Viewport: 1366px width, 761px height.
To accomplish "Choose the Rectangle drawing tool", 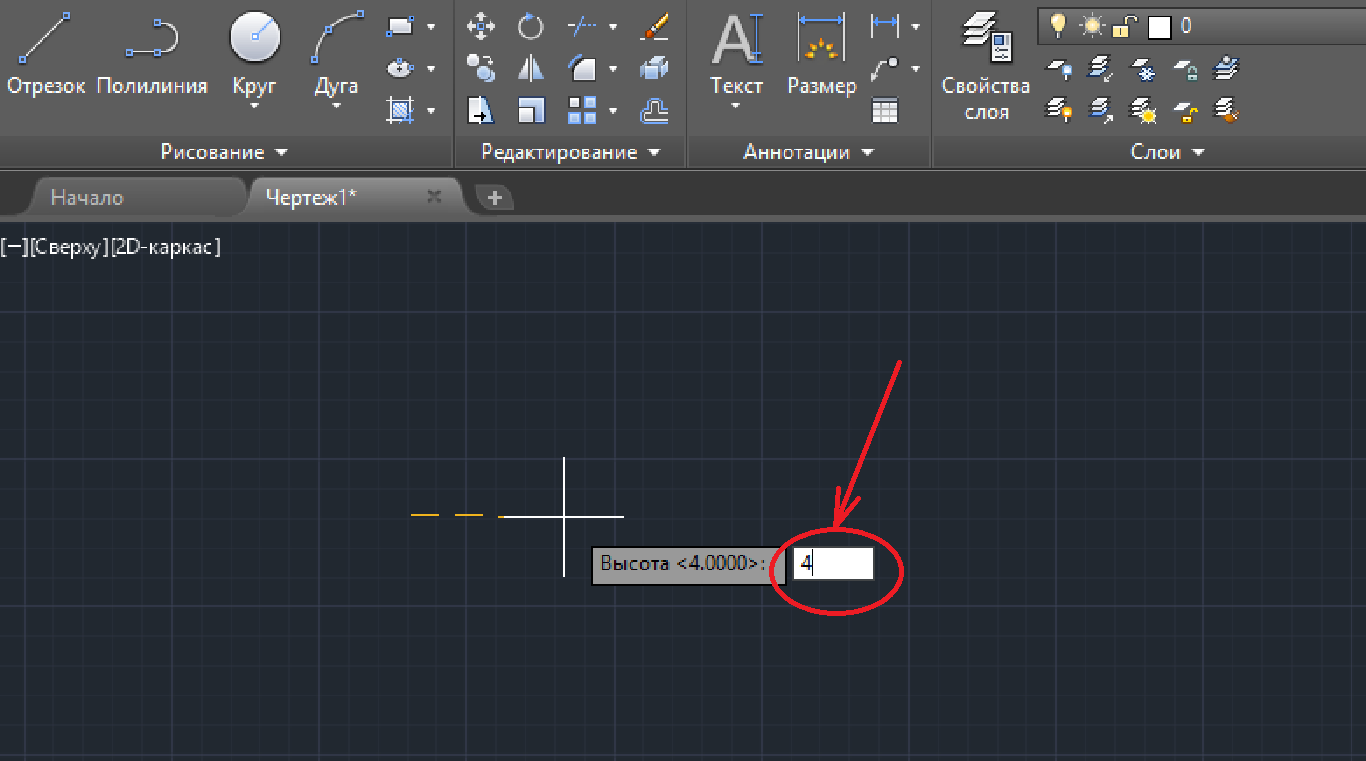I will 401,27.
